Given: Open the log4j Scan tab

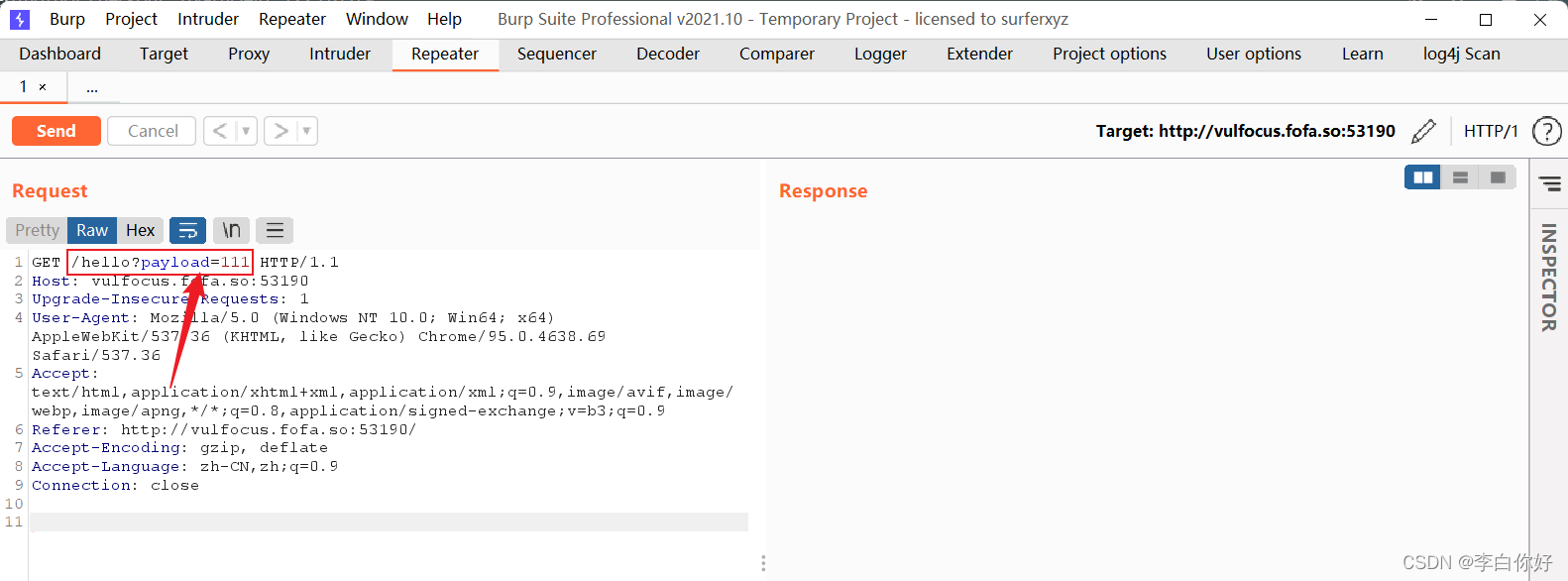Looking at the screenshot, I should [x=1462, y=54].
